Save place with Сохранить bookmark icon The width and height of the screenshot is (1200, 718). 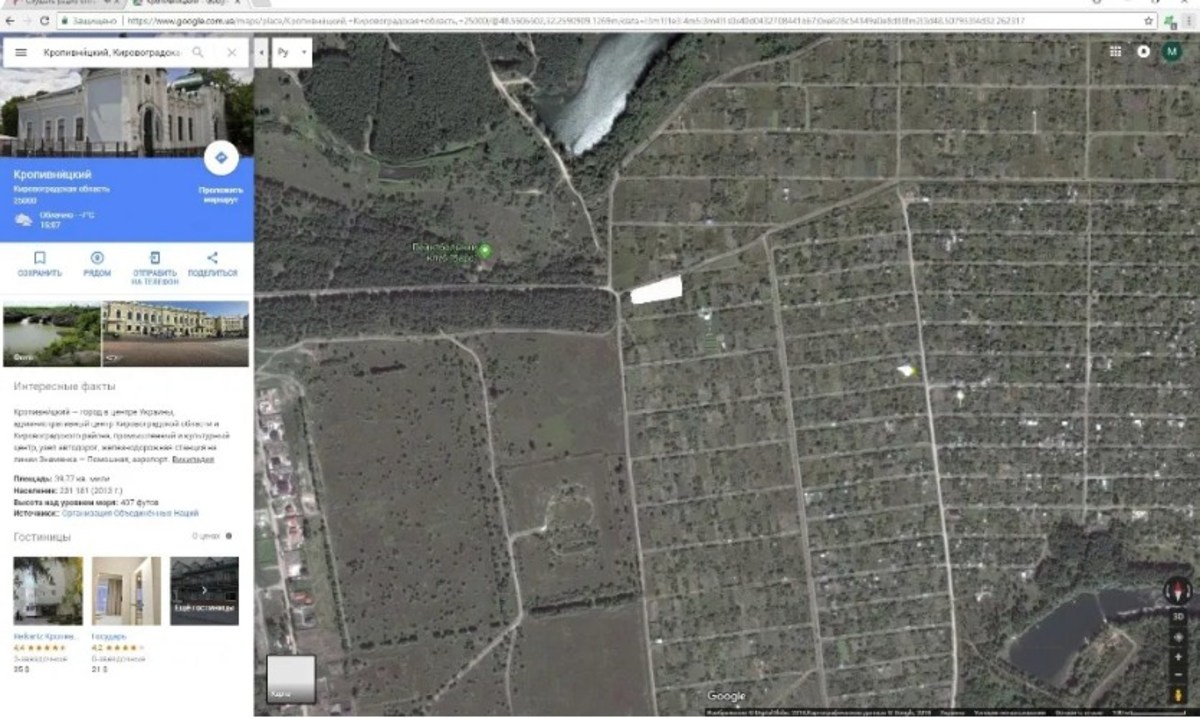pos(40,258)
